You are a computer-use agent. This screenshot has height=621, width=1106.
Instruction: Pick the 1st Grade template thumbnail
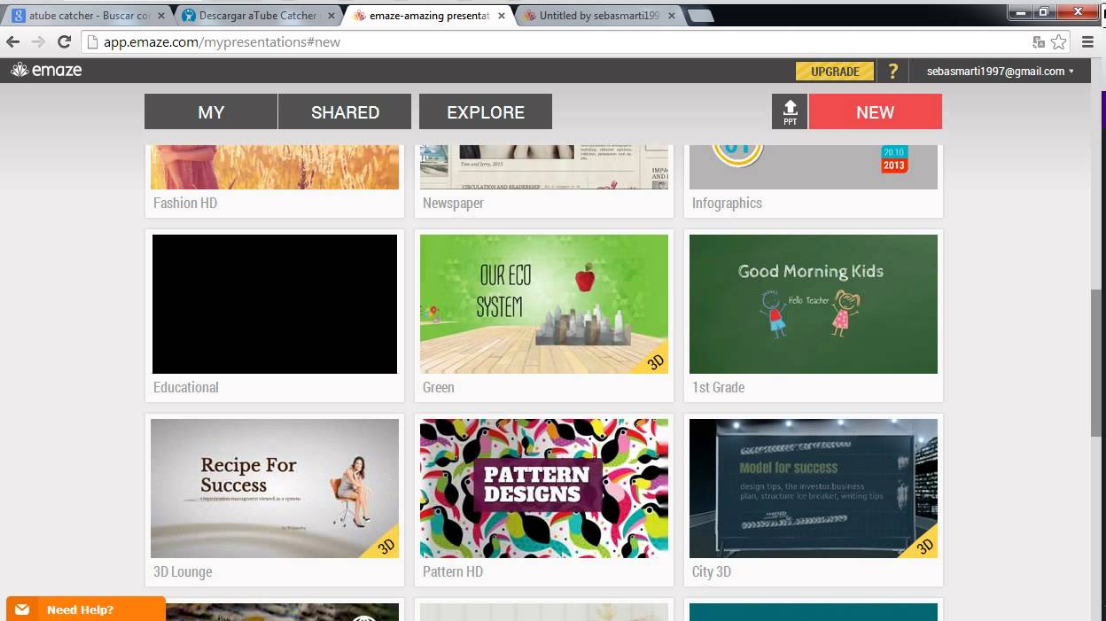(813, 304)
